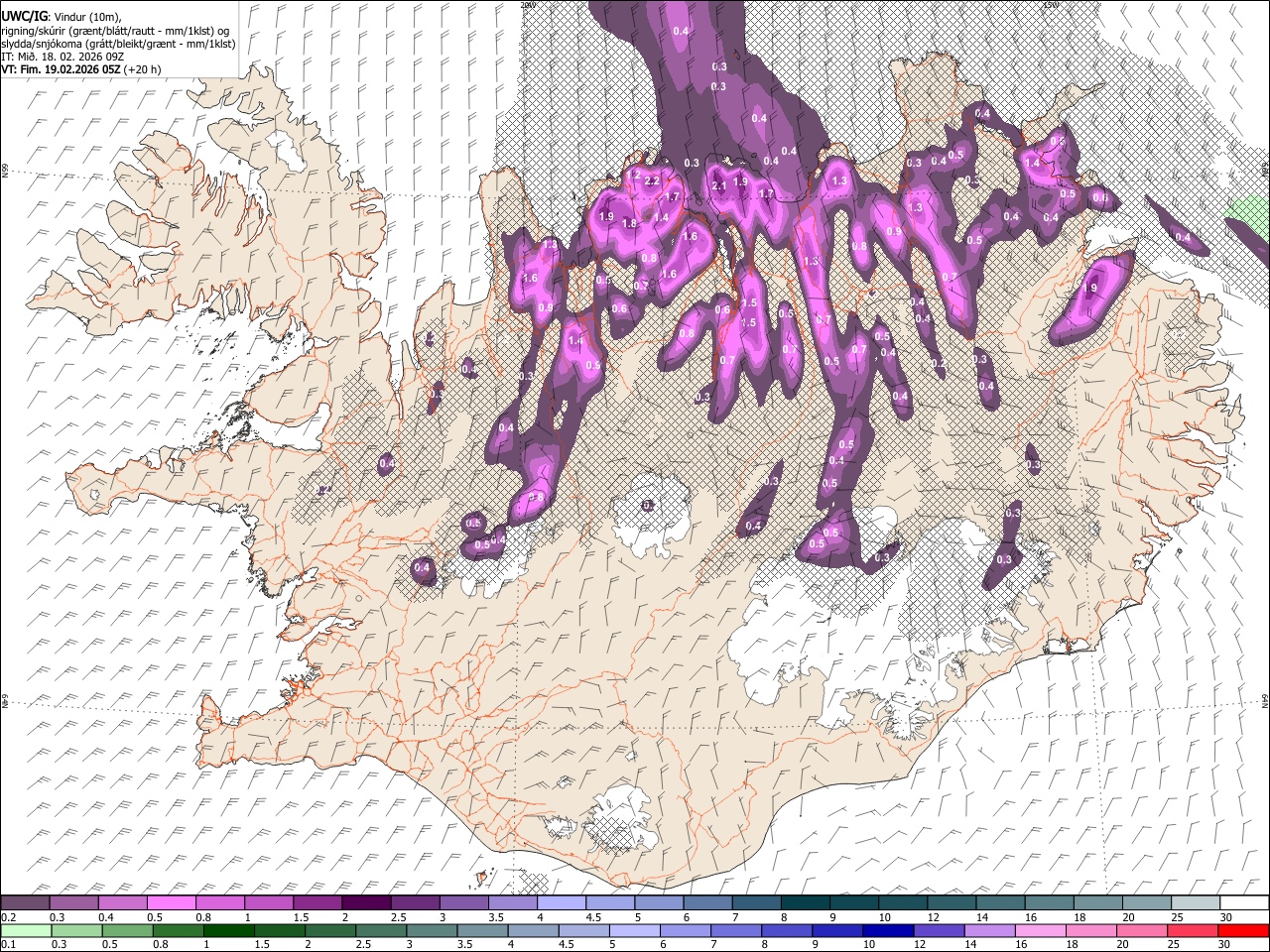The height and width of the screenshot is (952, 1270).
Task: Click the light violet swatch at 14 in the lower legend row
Action: 991,930
